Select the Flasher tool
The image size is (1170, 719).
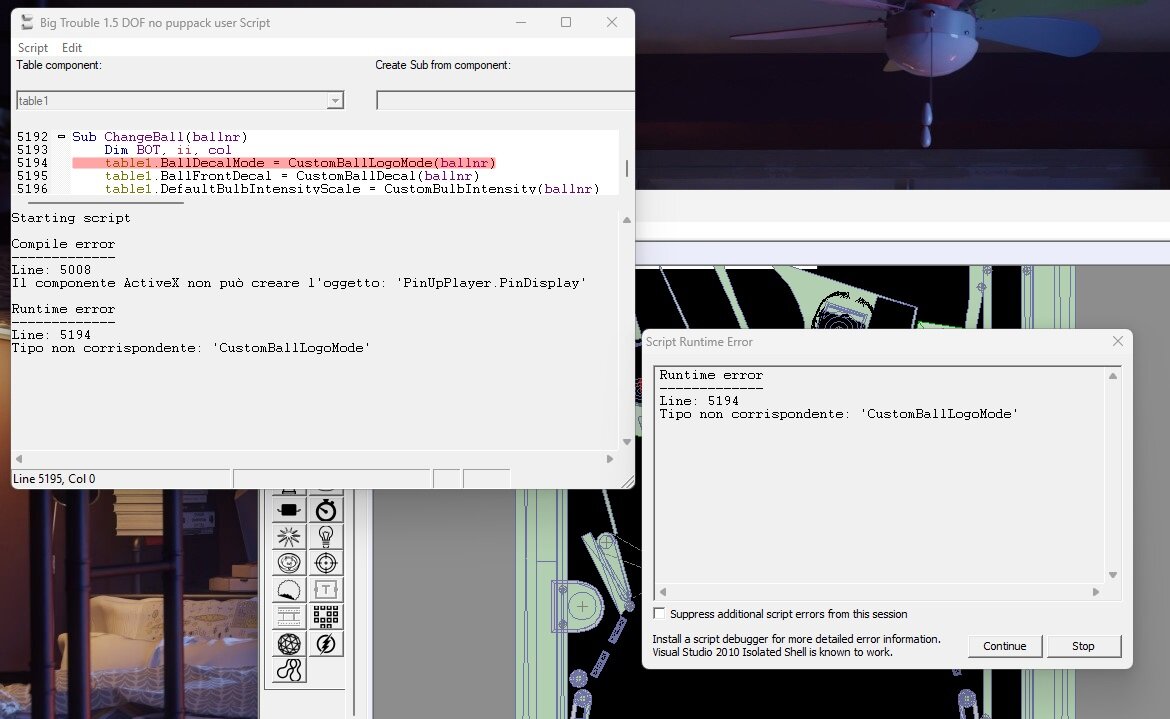pyautogui.click(x=326, y=643)
